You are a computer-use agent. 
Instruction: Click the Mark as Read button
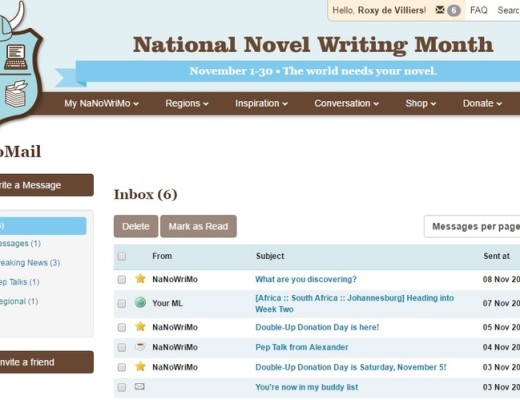(x=198, y=226)
